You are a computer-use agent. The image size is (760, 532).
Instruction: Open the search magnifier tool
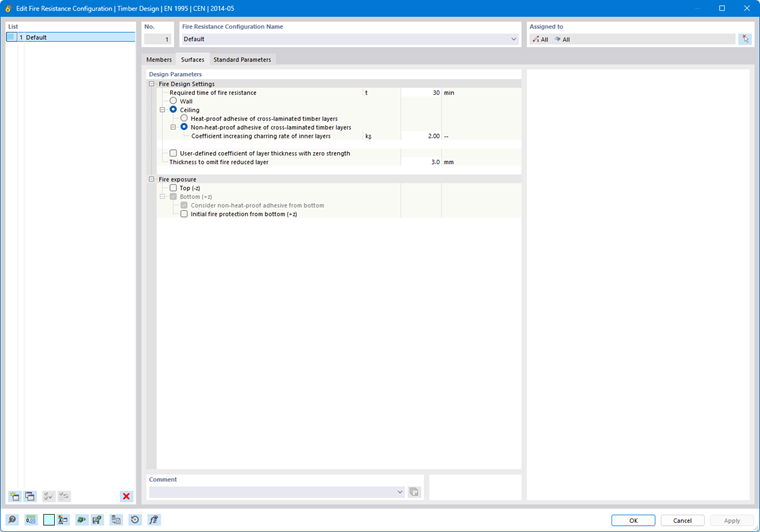click(12, 520)
